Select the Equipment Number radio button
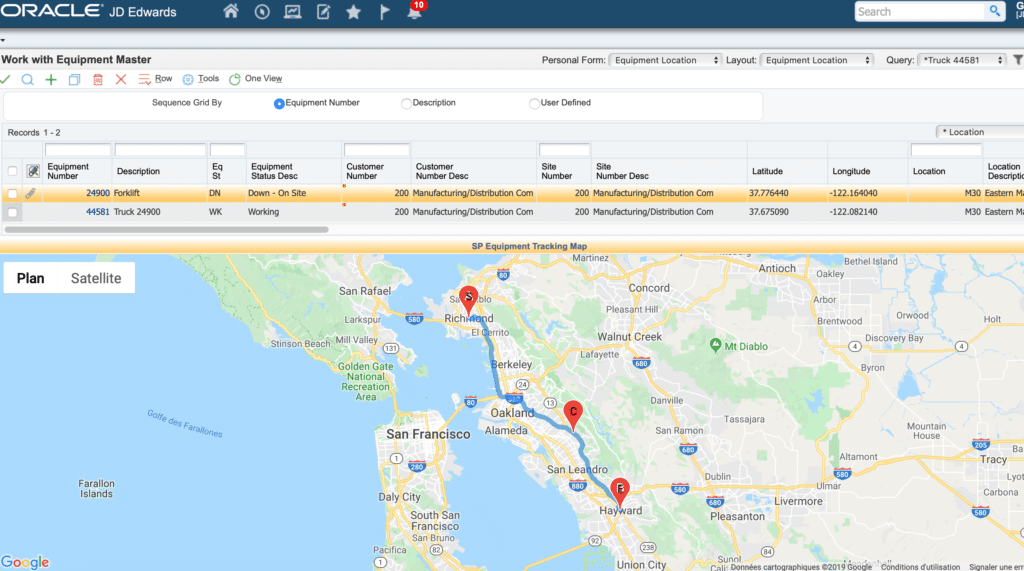The width and height of the screenshot is (1024, 571). (279, 103)
